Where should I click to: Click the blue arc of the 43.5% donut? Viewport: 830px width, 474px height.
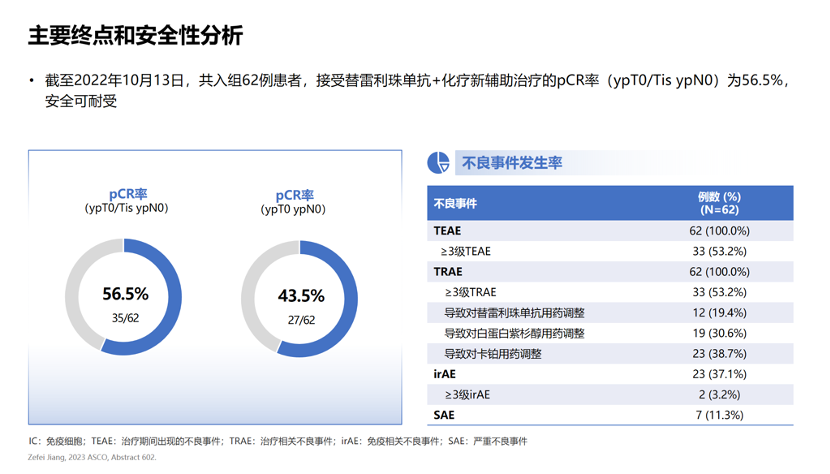(350, 299)
